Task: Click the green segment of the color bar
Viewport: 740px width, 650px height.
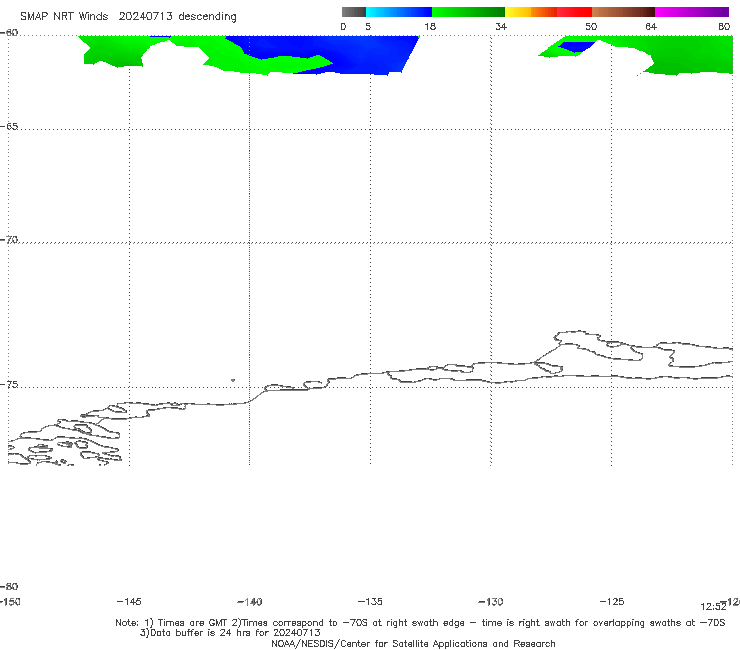Action: (468, 12)
